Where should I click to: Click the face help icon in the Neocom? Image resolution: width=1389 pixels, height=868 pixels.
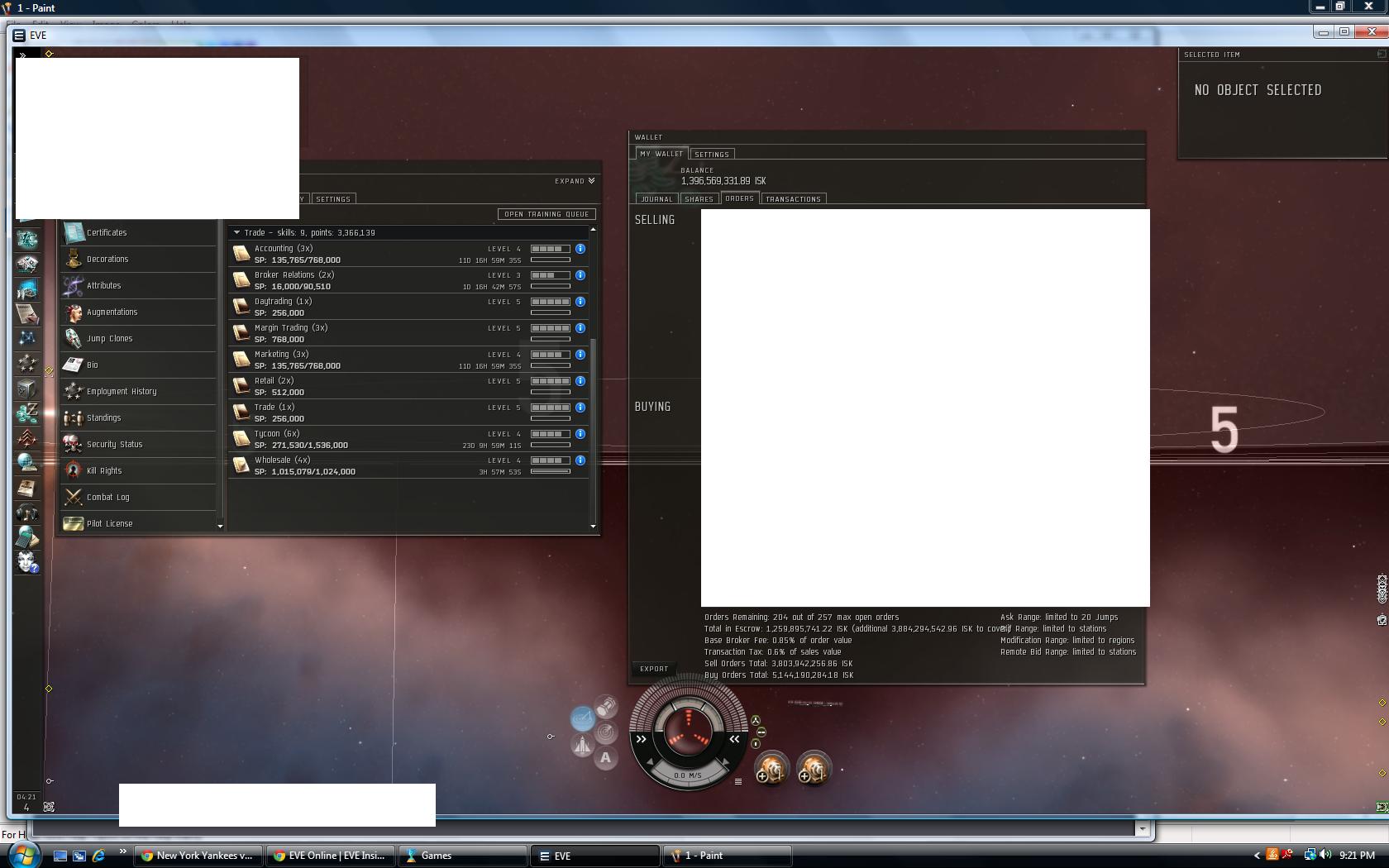click(x=27, y=562)
